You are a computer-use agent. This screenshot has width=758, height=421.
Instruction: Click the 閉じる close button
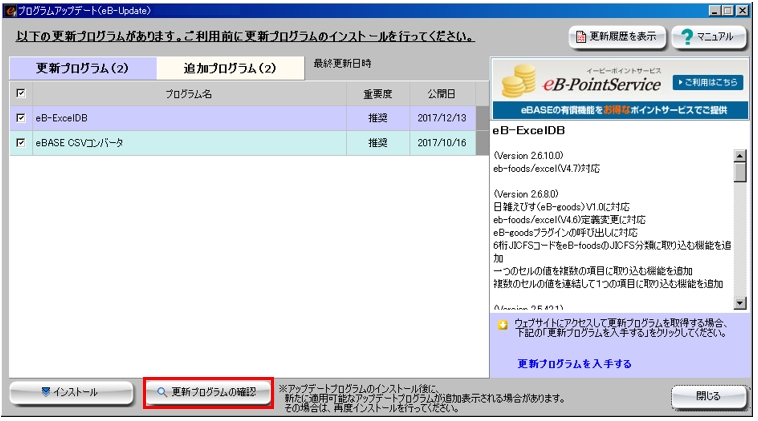[x=709, y=396]
